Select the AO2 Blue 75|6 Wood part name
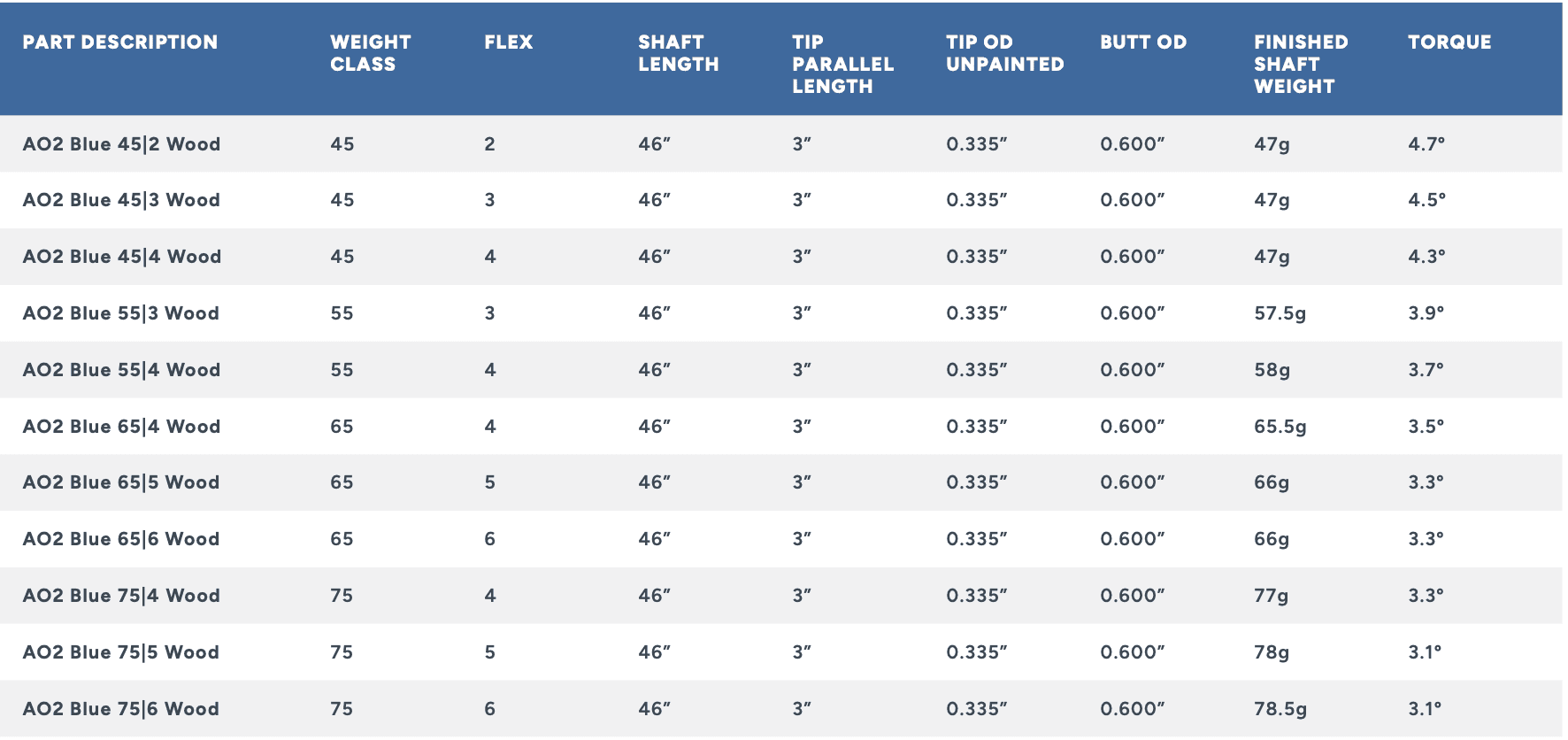The width and height of the screenshot is (1568, 740). 120,709
